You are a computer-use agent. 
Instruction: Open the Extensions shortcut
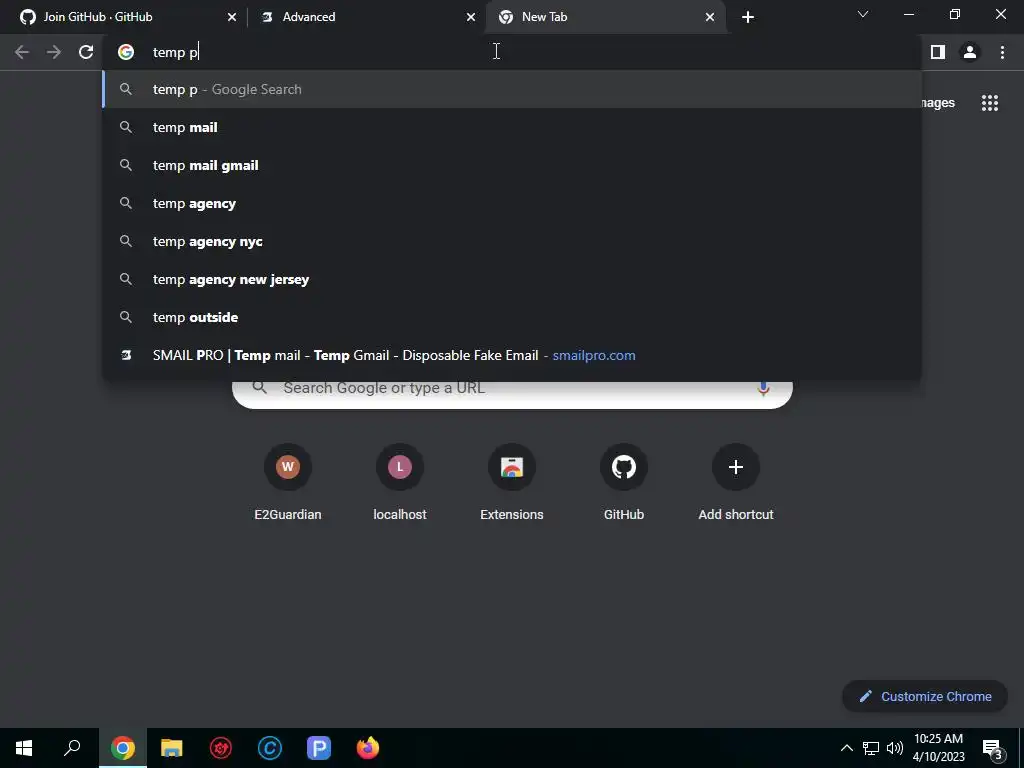tap(512, 483)
